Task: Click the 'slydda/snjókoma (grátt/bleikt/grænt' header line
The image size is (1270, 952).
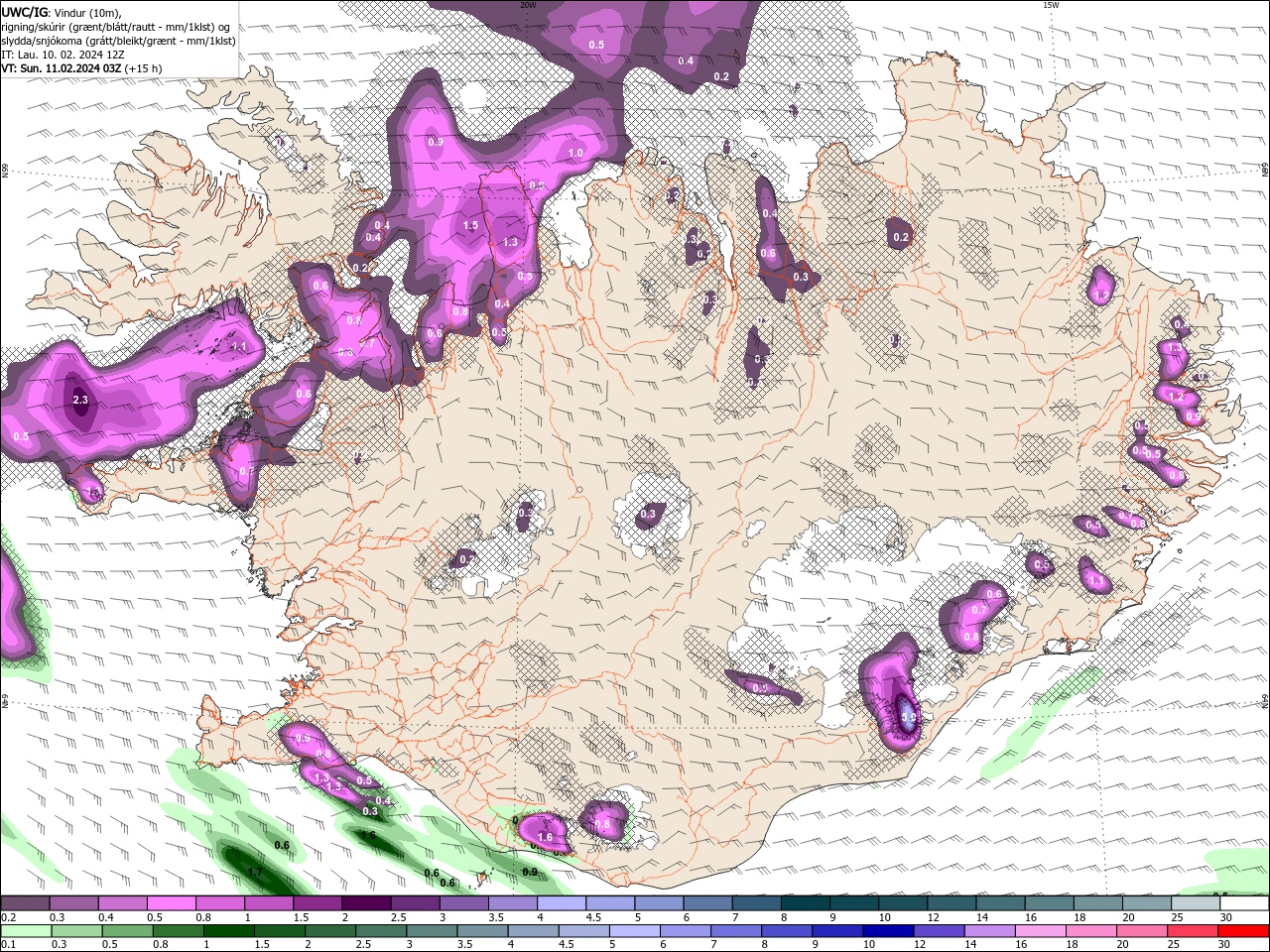Action: point(119,41)
